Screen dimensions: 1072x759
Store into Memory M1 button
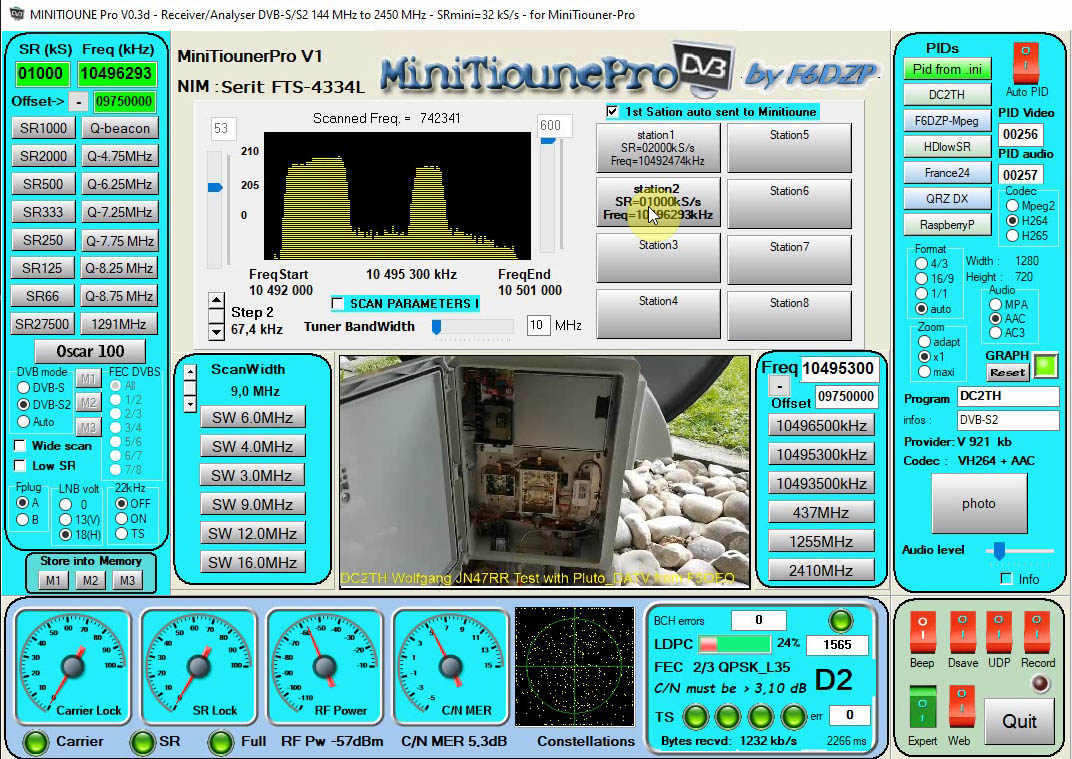coord(53,581)
